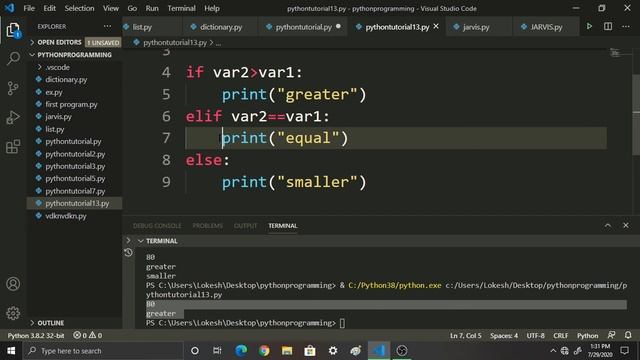This screenshot has height=360, width=640.
Task: Select Python 3.8.2 32-bit interpreter
Action: pos(36,336)
